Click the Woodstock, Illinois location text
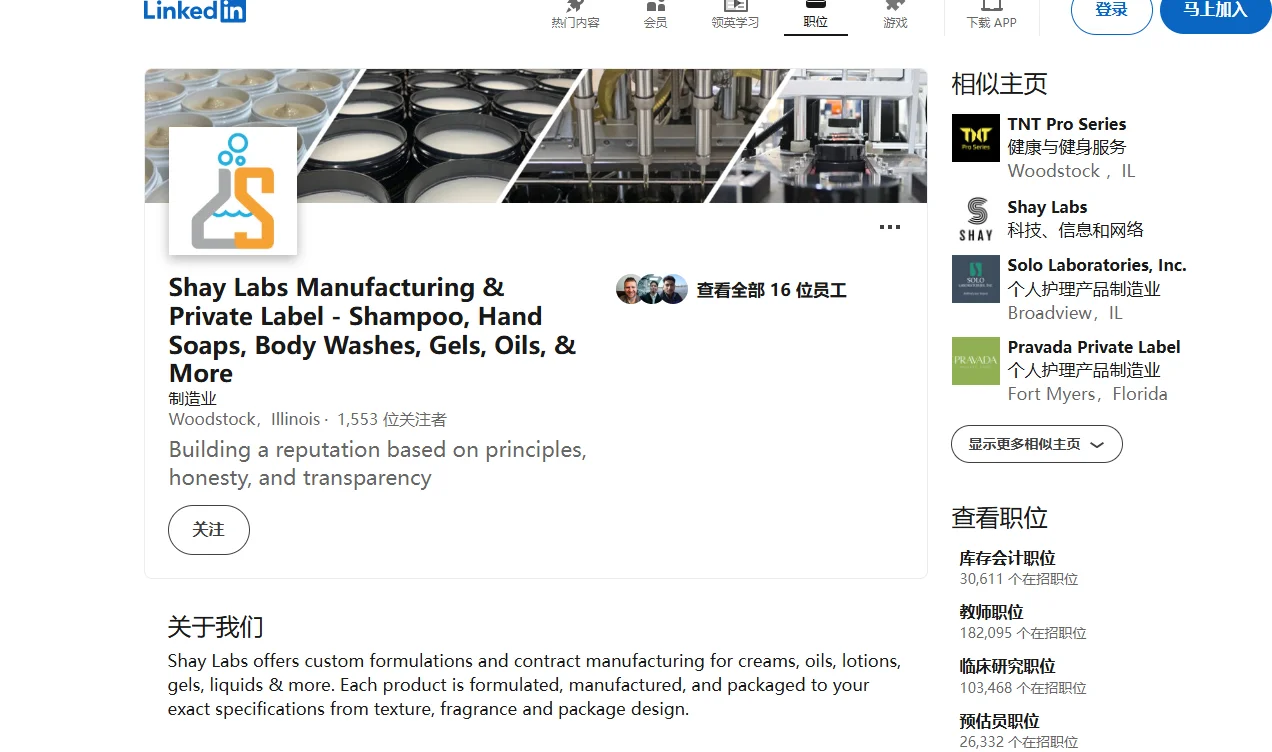1272x752 pixels. point(245,419)
